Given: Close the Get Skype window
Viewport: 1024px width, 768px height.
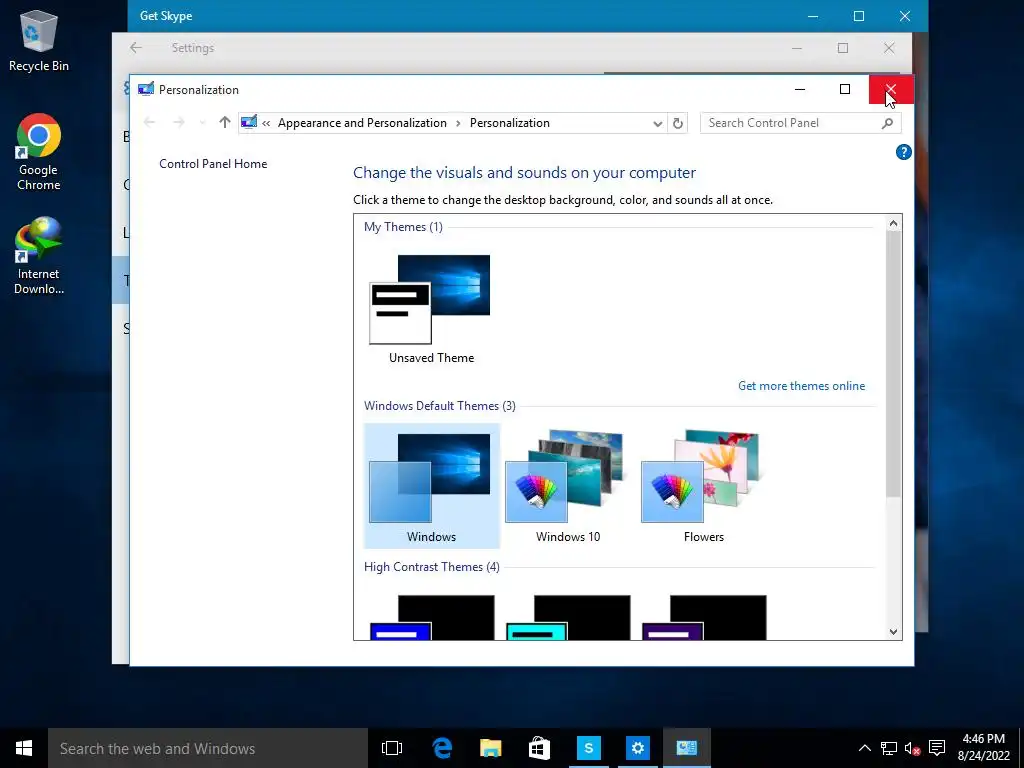Looking at the screenshot, I should (904, 16).
